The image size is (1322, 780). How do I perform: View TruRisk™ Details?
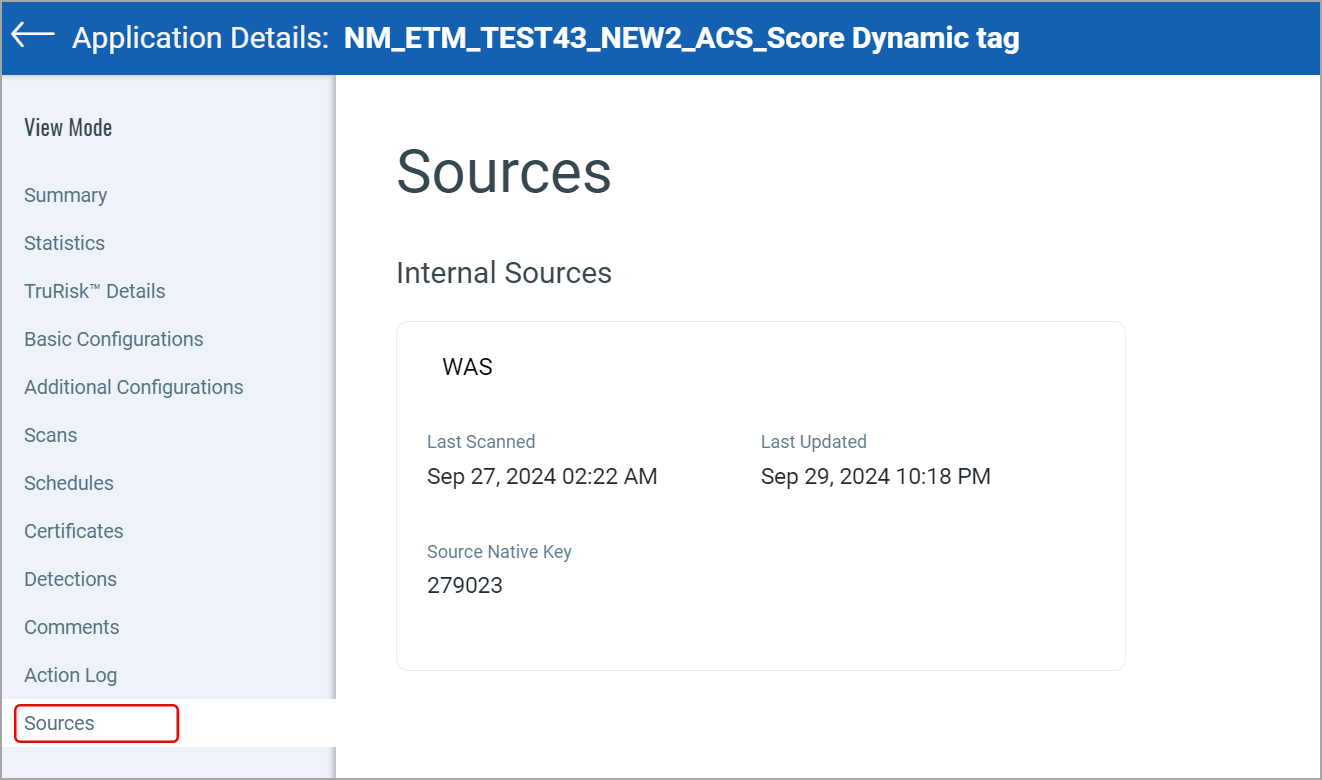(94, 291)
